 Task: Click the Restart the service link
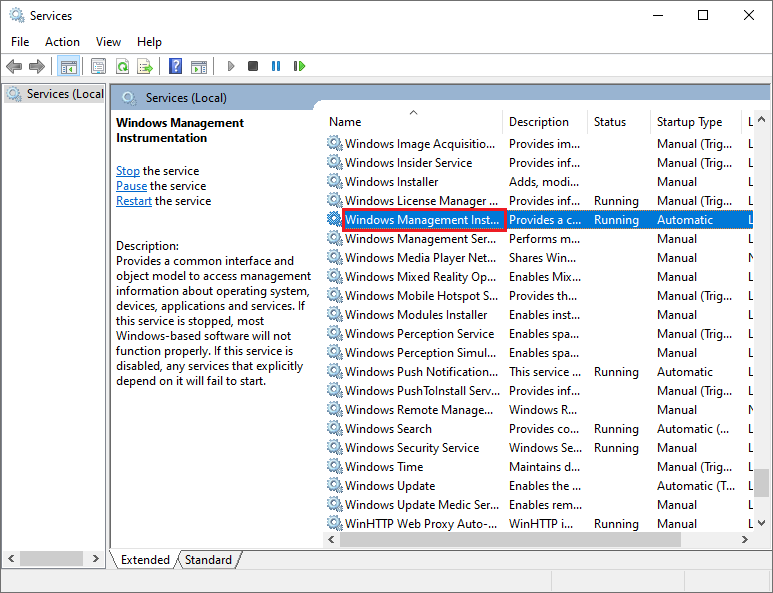[x=134, y=201]
